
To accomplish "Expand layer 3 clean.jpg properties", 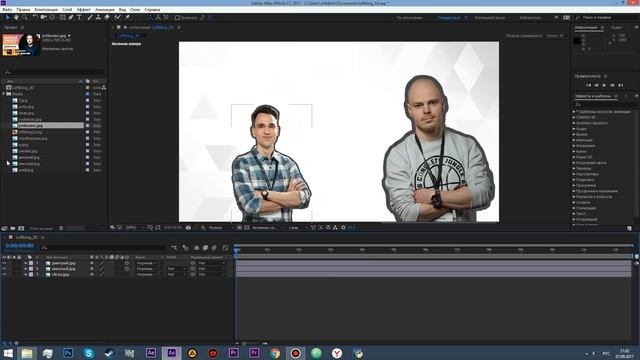I will (25, 275).
